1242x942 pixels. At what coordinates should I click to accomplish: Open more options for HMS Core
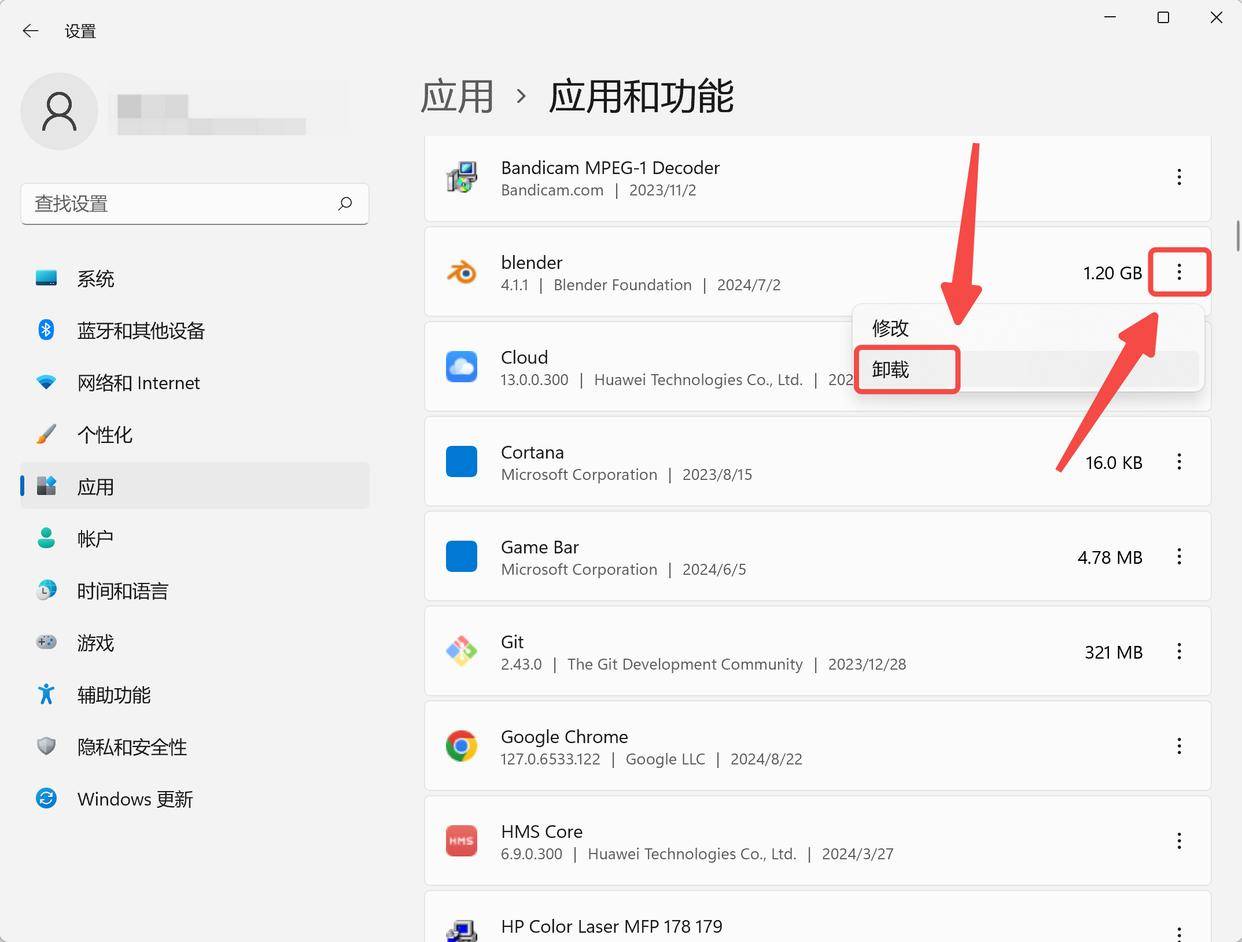coord(1179,841)
